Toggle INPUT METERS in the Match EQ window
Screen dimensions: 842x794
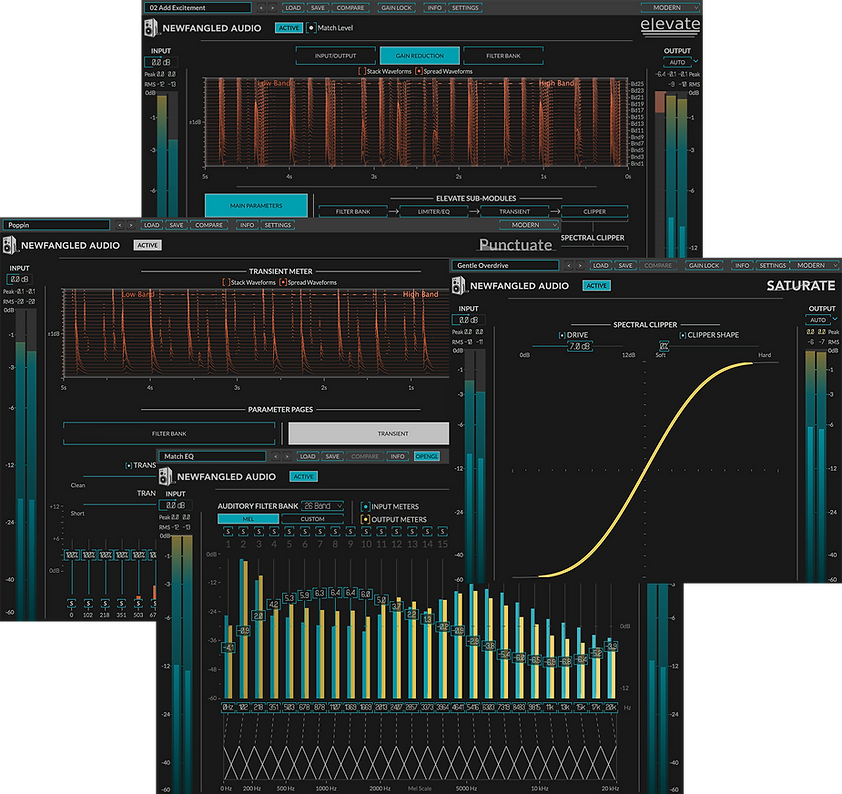(366, 506)
